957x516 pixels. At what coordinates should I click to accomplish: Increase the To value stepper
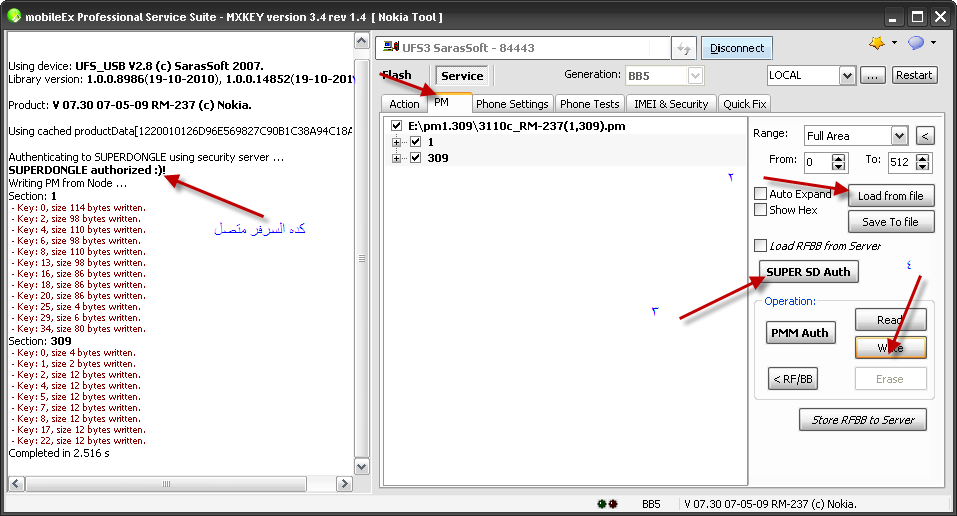pyautogui.click(x=923, y=158)
